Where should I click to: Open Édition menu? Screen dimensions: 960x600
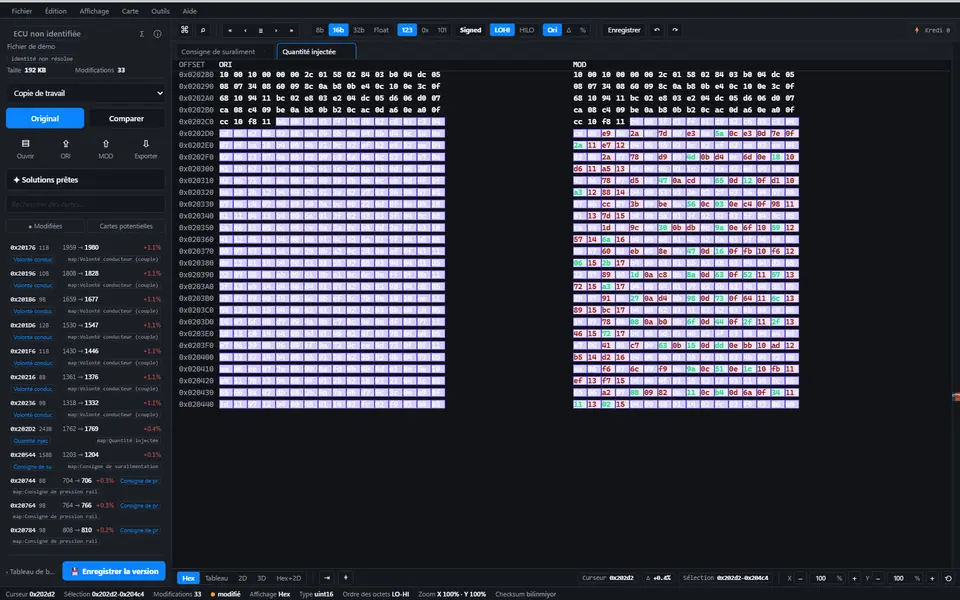pyautogui.click(x=56, y=11)
